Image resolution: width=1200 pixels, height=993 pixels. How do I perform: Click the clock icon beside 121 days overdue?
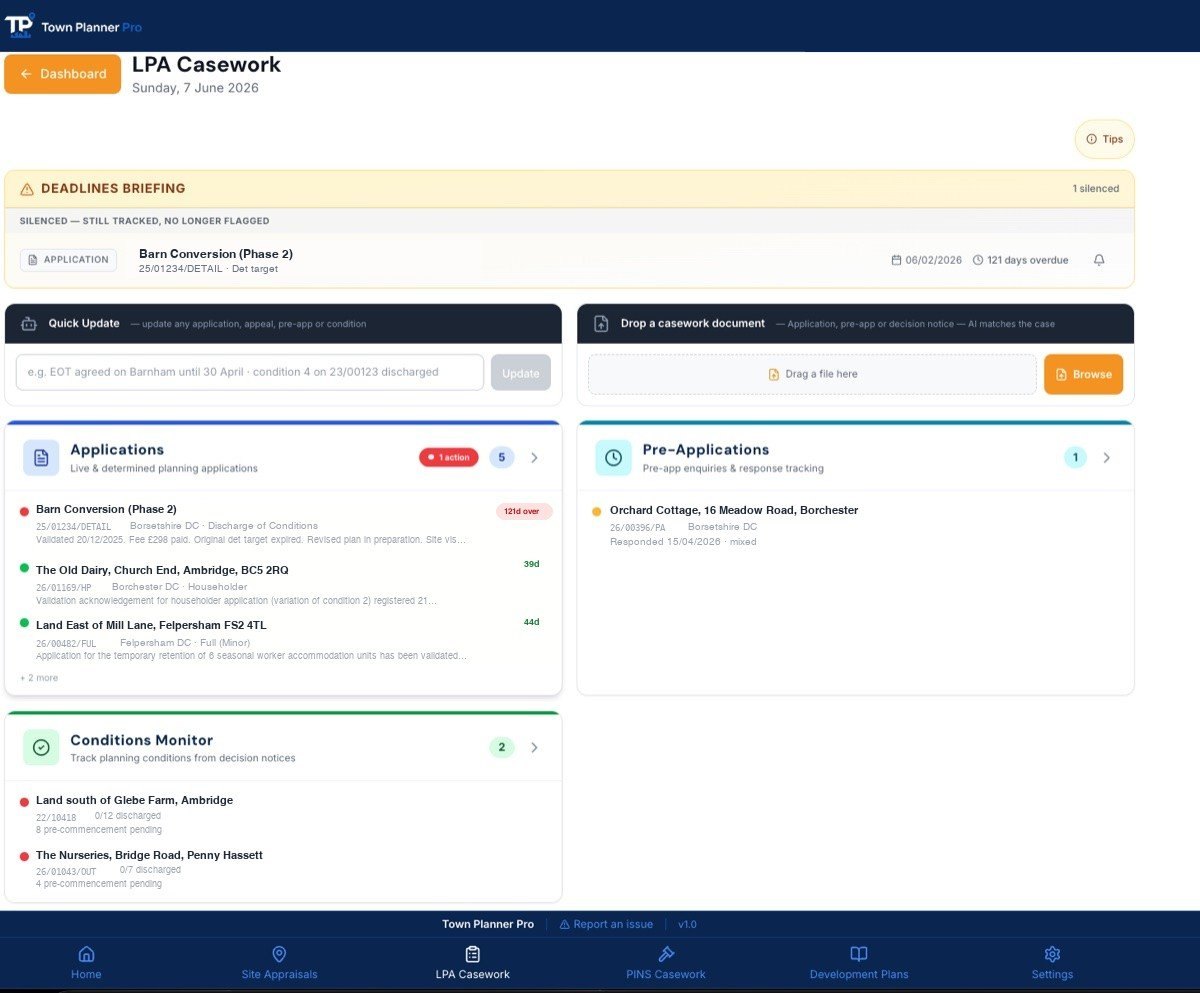click(x=978, y=260)
